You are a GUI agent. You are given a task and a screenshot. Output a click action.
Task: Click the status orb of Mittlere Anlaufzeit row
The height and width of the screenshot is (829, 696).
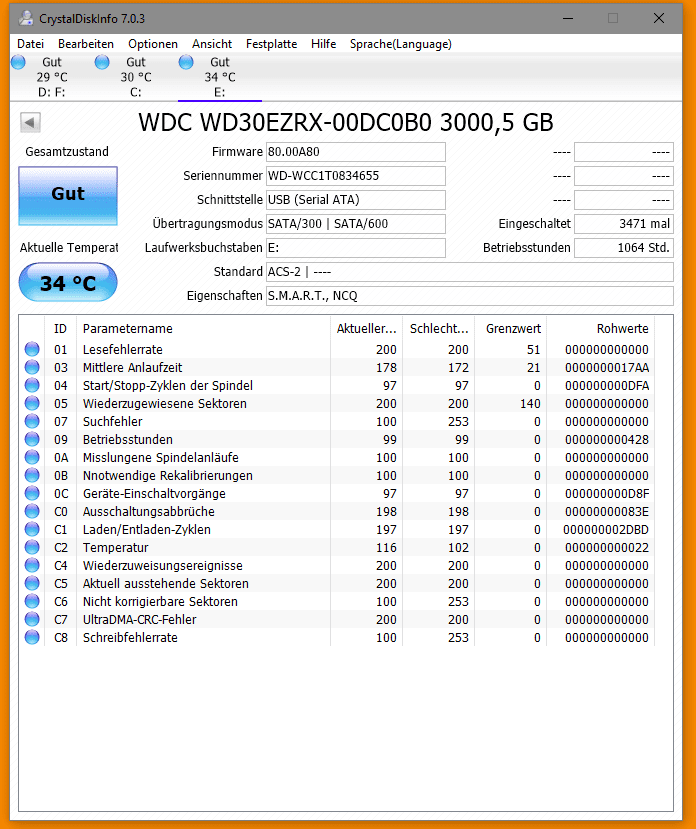[x=32, y=367]
